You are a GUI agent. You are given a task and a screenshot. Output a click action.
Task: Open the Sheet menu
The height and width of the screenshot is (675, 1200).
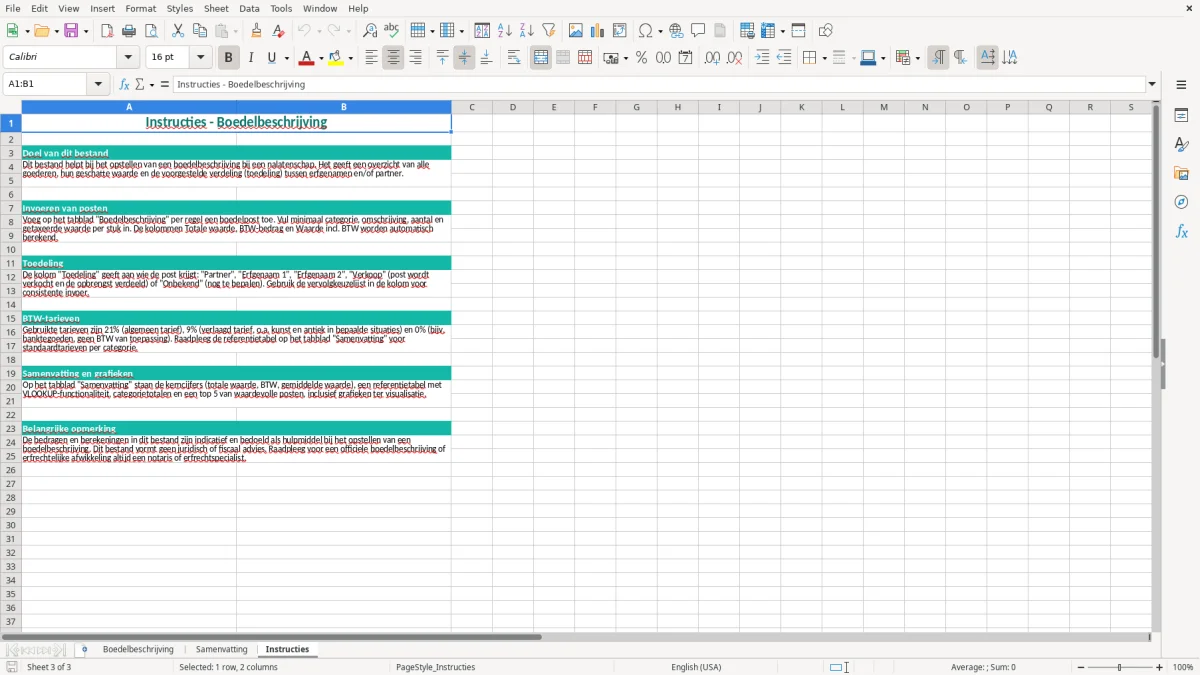tap(216, 8)
